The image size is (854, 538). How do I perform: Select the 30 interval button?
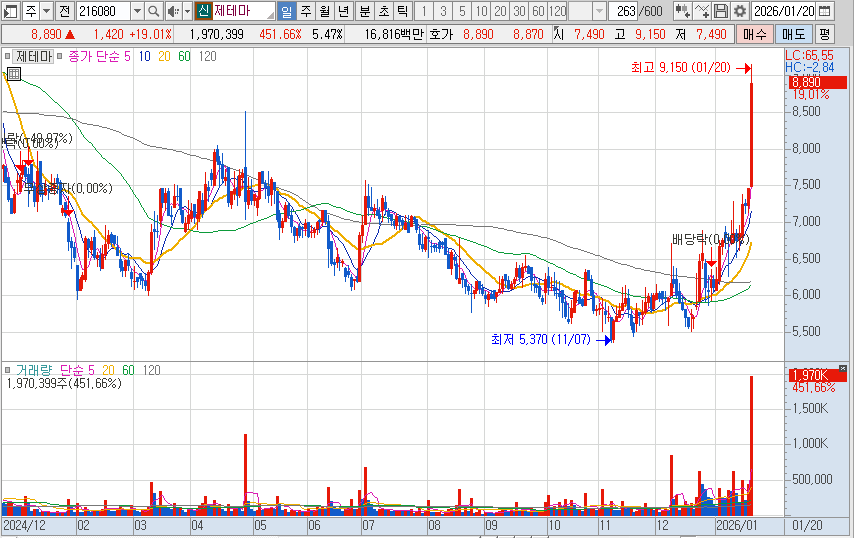(x=518, y=10)
